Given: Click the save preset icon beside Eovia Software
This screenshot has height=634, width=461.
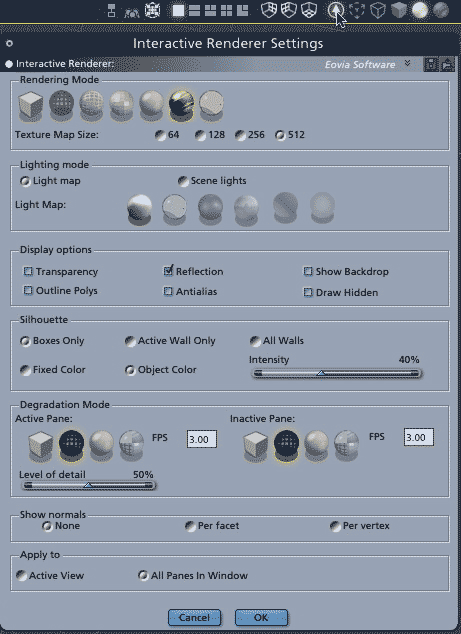Looking at the screenshot, I should coord(431,64).
